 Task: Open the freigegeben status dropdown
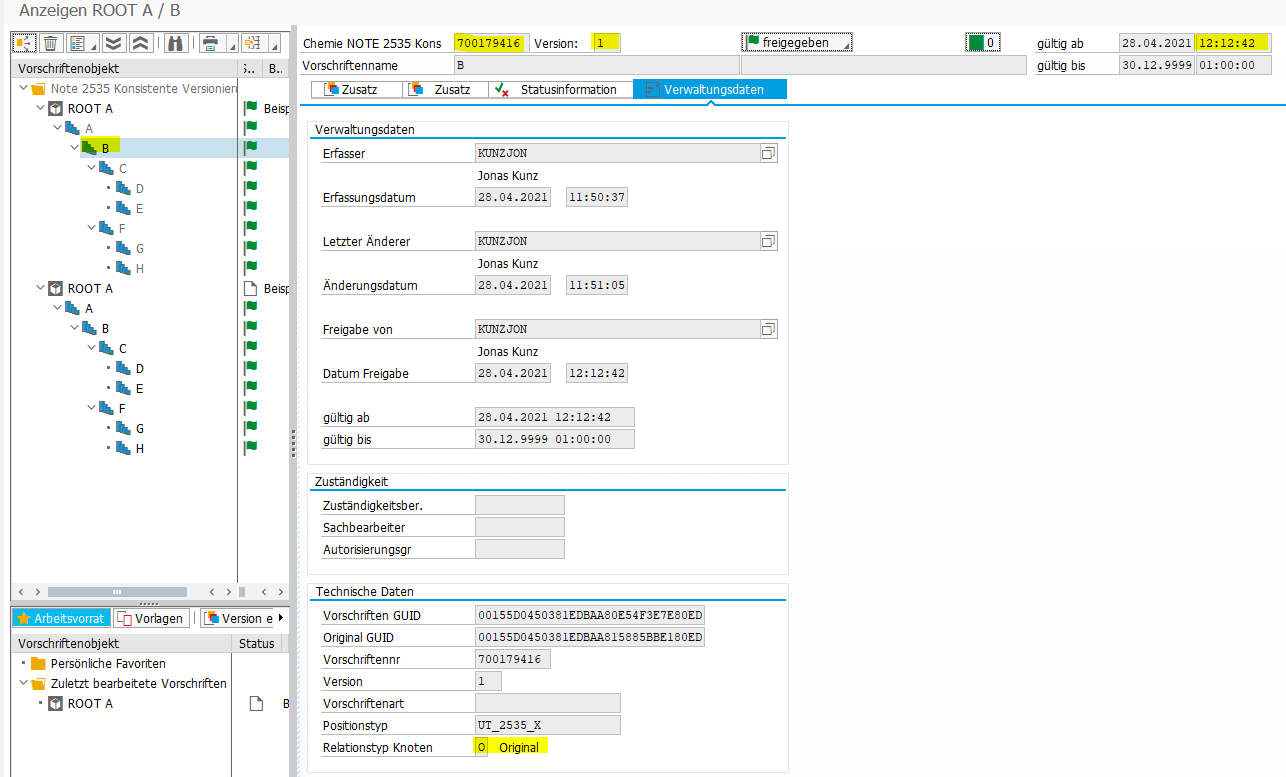point(797,43)
